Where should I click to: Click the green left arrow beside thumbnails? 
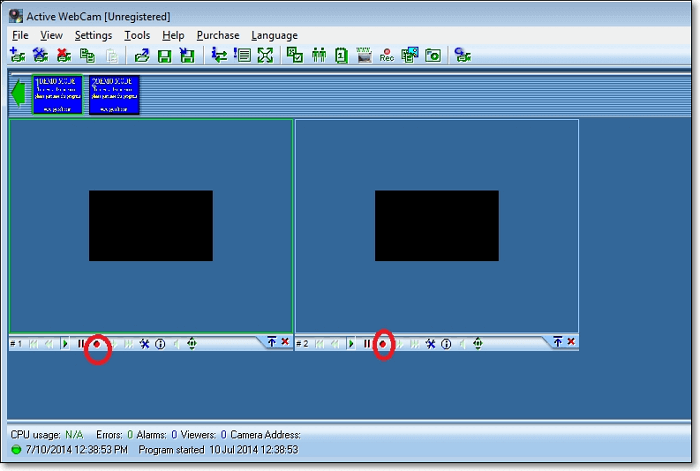18,94
